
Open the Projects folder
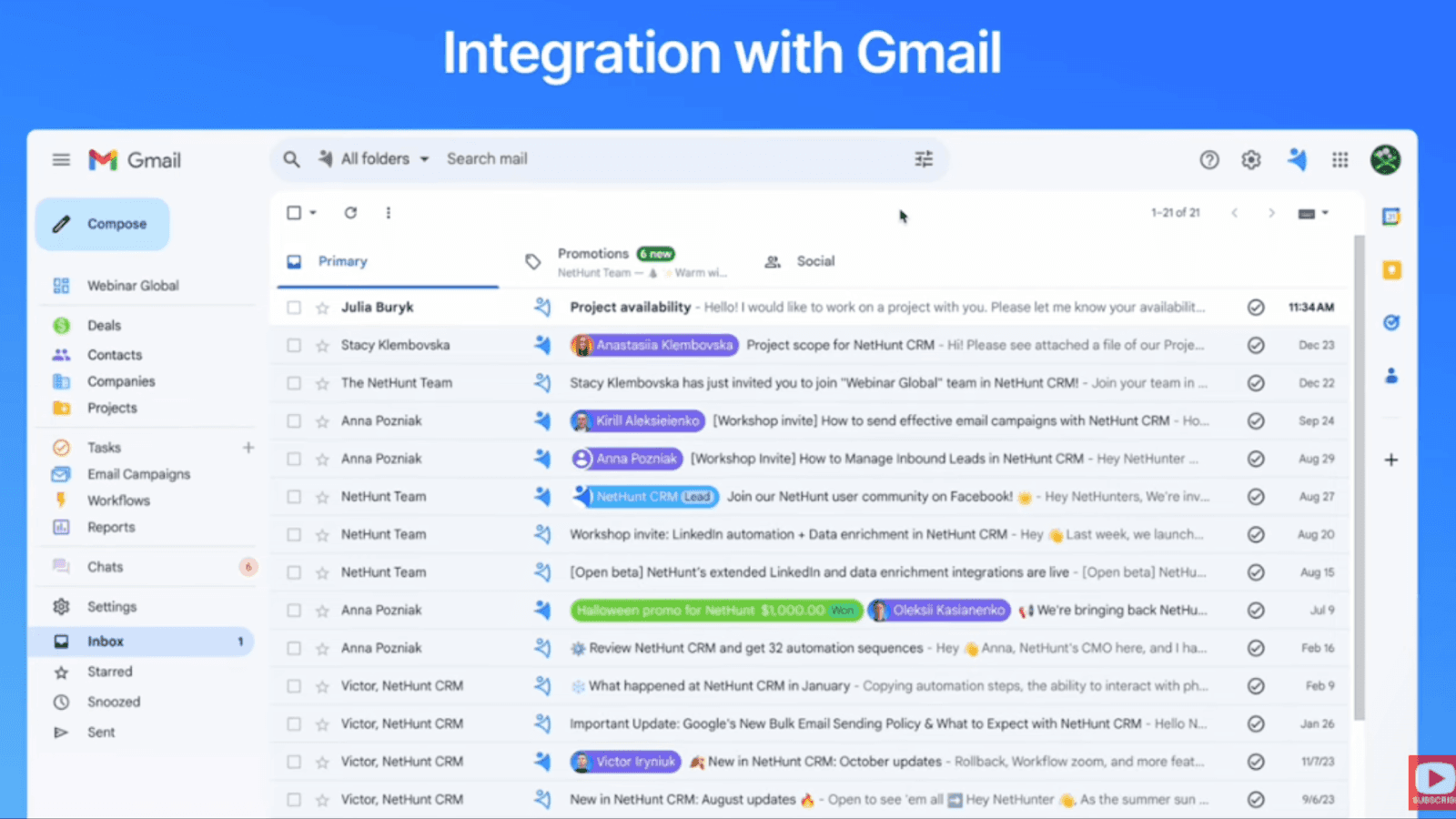112,408
